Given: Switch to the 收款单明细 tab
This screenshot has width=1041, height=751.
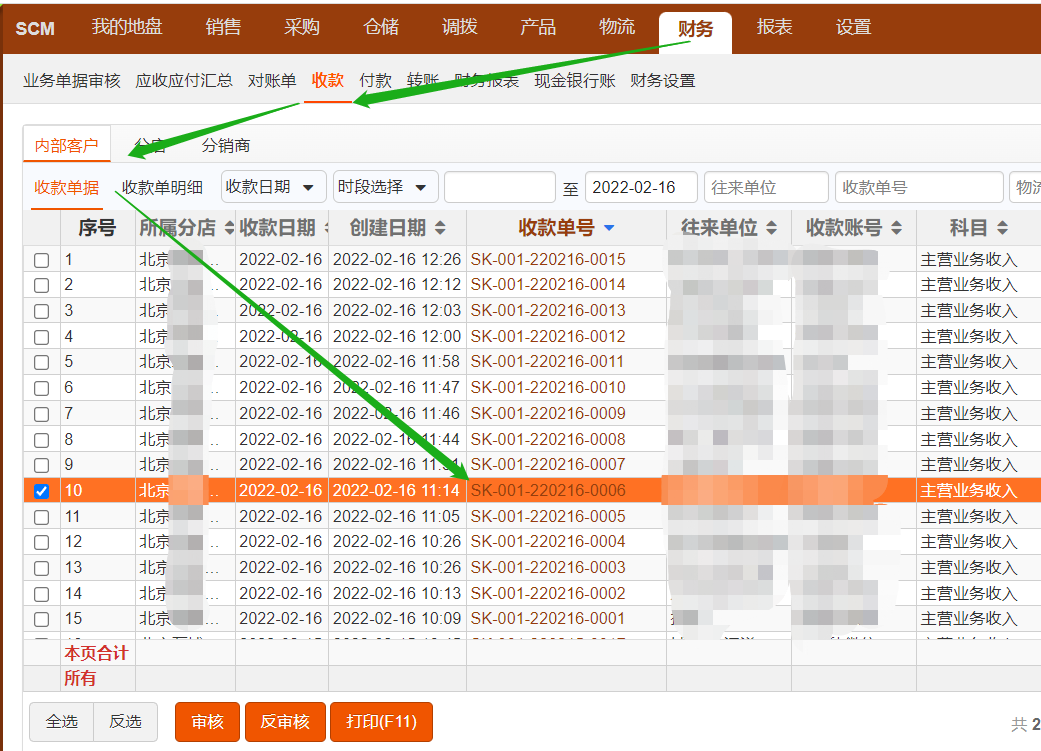Looking at the screenshot, I should coord(162,187).
